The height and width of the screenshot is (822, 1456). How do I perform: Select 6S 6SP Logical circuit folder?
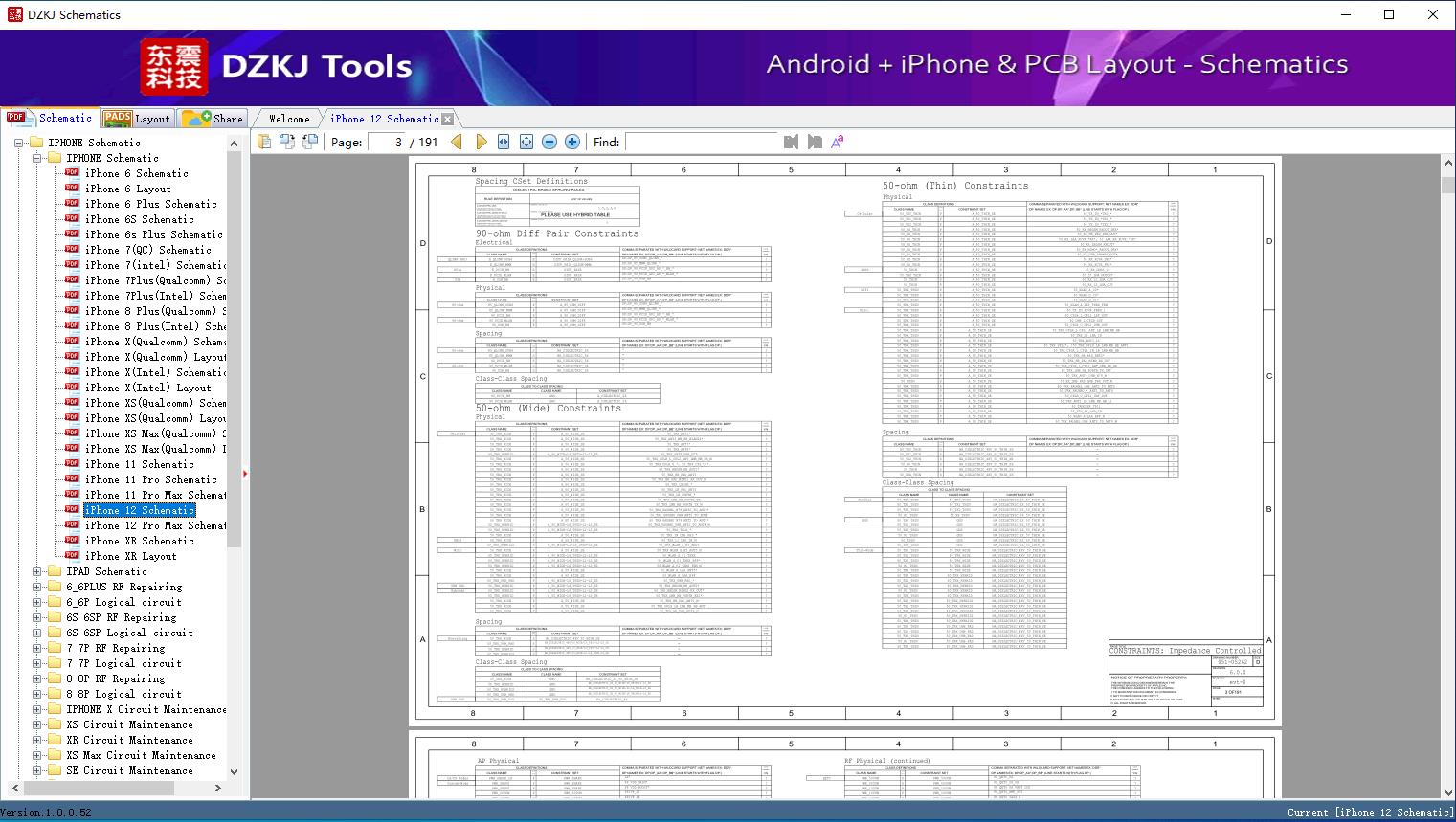(x=129, y=633)
